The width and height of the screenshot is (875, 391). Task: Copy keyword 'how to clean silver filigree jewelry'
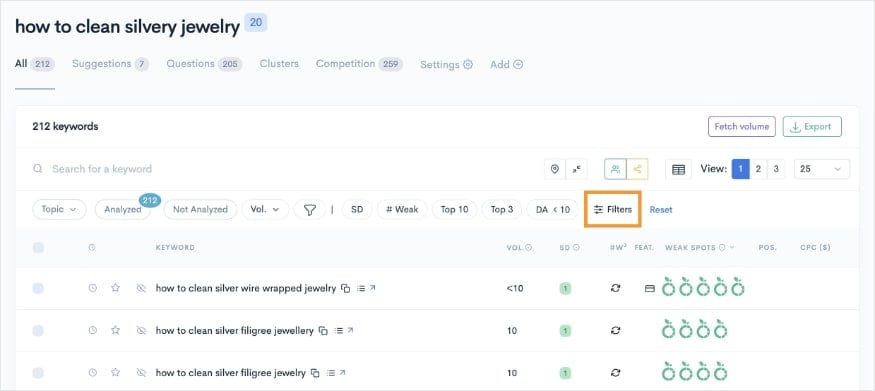tap(315, 373)
